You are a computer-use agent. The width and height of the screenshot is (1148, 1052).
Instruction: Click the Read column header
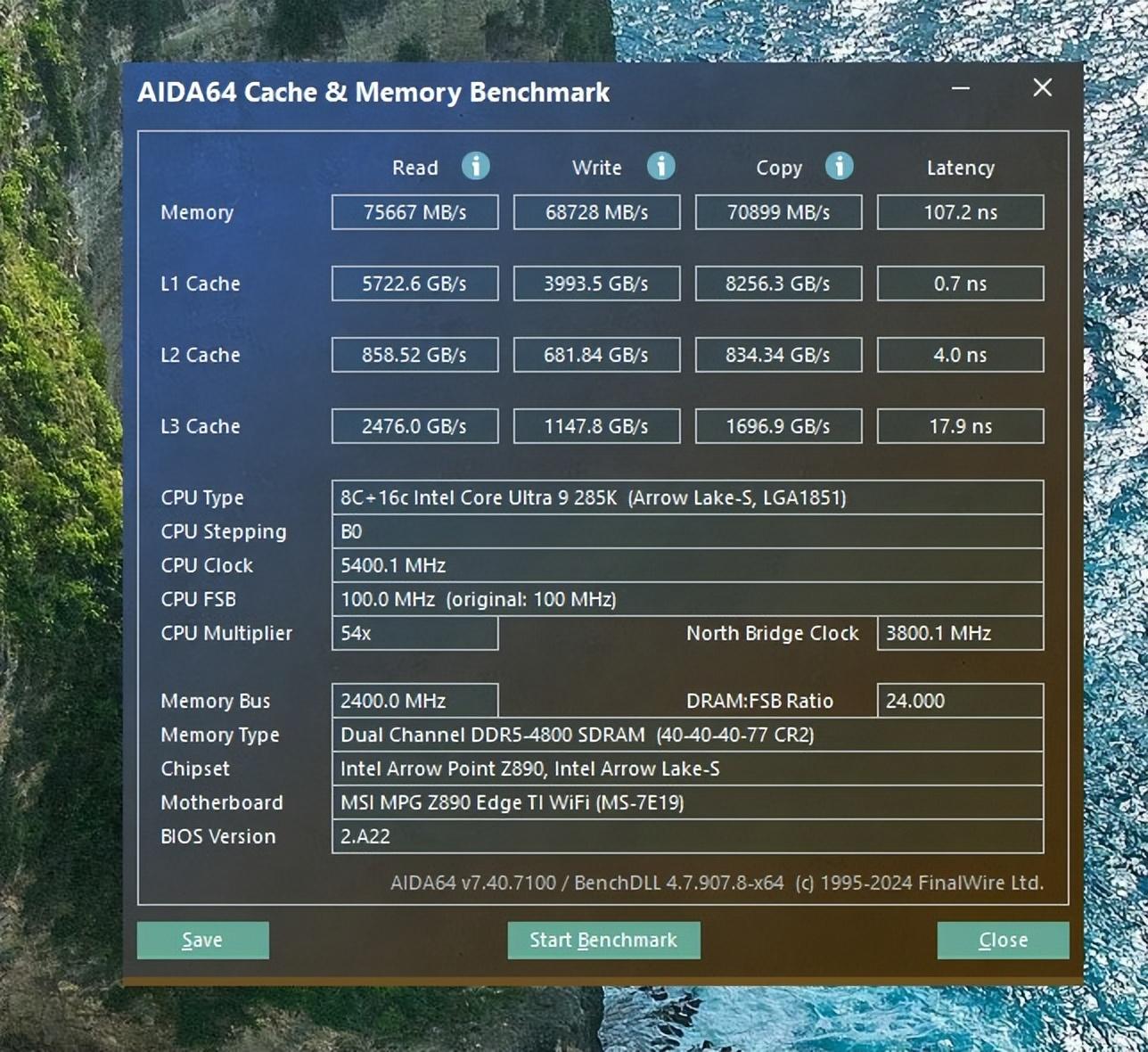pos(415,168)
